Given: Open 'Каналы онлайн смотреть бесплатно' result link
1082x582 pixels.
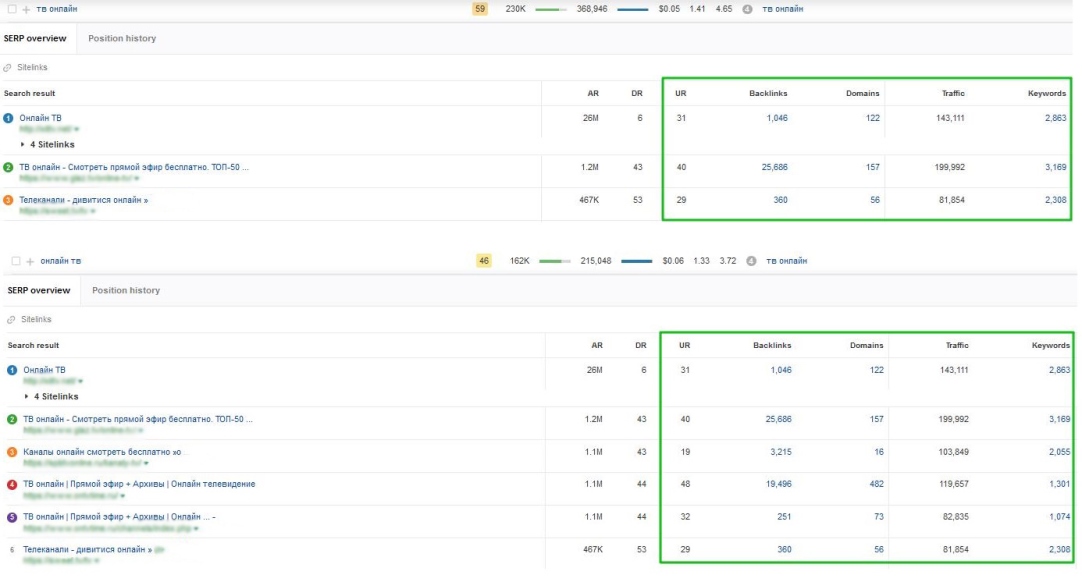Looking at the screenshot, I should coord(102,452).
